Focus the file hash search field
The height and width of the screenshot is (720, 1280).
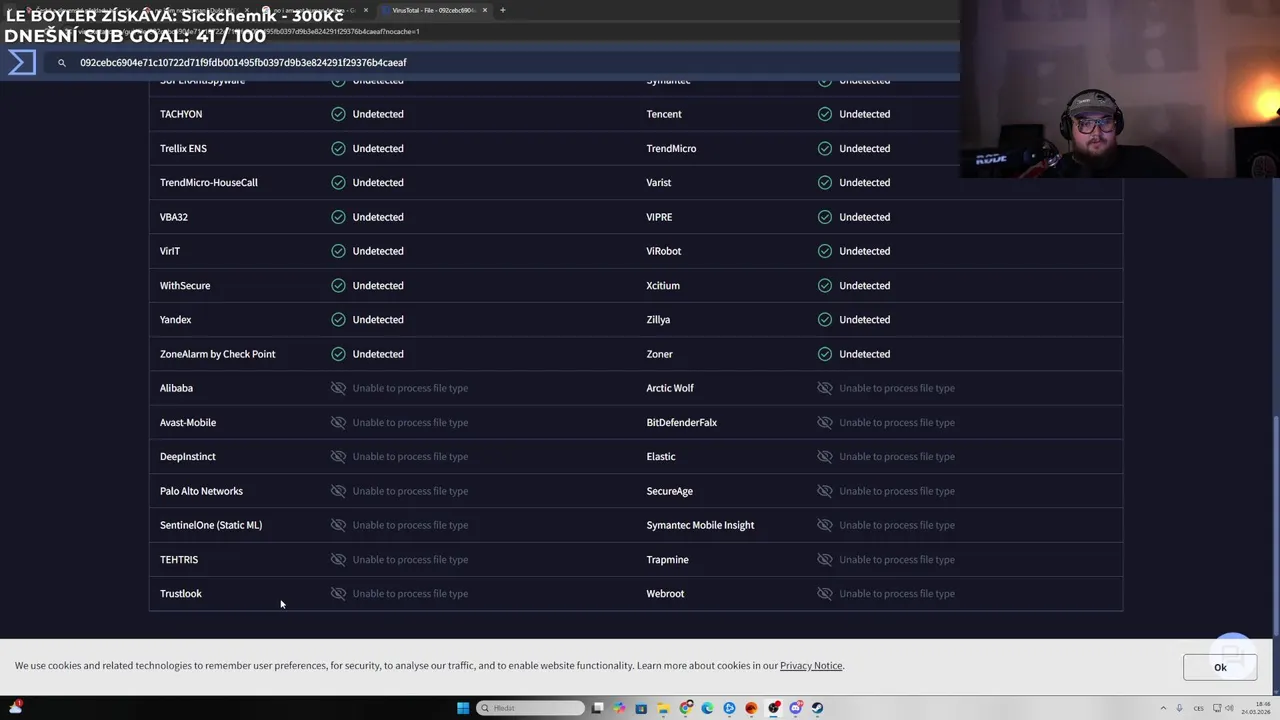coord(500,62)
